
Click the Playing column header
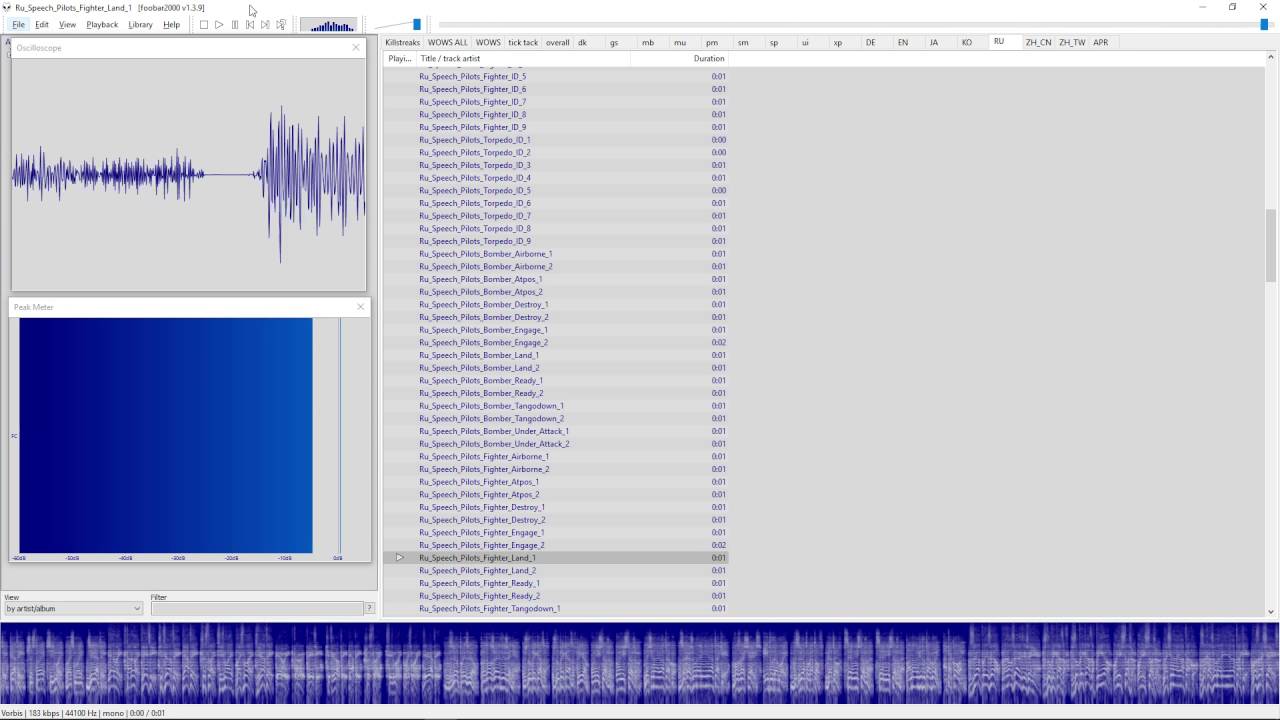click(x=399, y=58)
